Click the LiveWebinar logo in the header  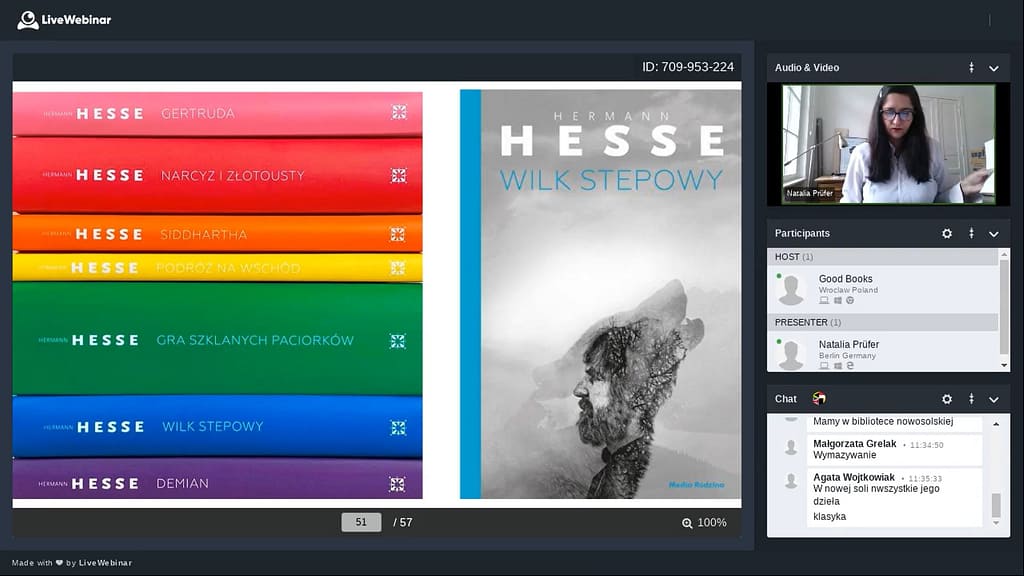(x=64, y=20)
